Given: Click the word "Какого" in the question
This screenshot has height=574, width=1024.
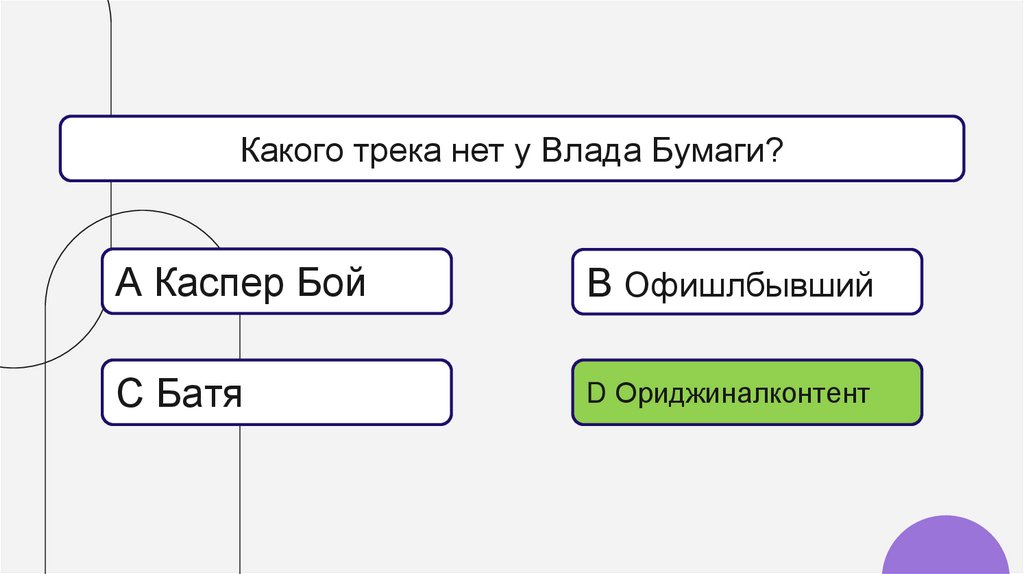Looking at the screenshot, I should tap(291, 153).
